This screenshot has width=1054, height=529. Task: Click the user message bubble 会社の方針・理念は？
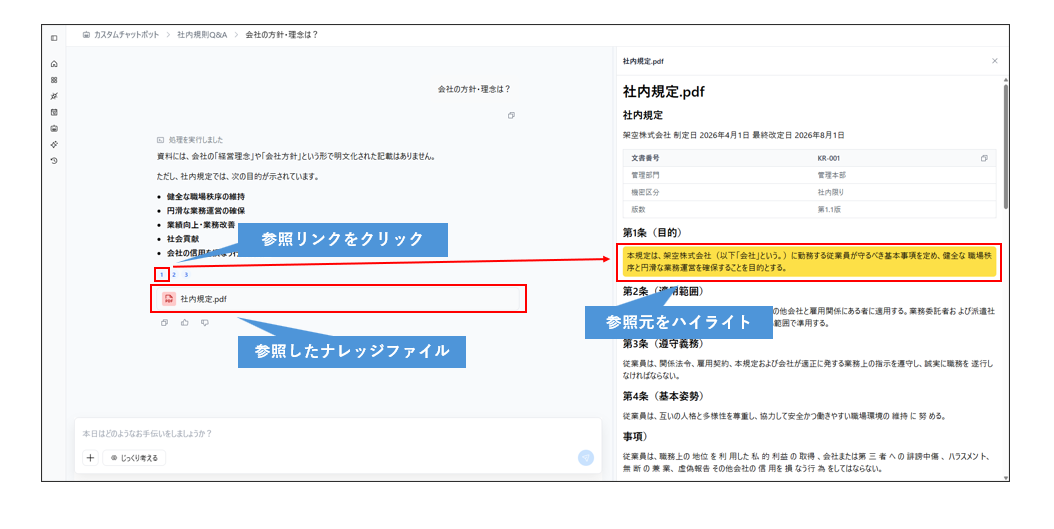[x=474, y=89]
